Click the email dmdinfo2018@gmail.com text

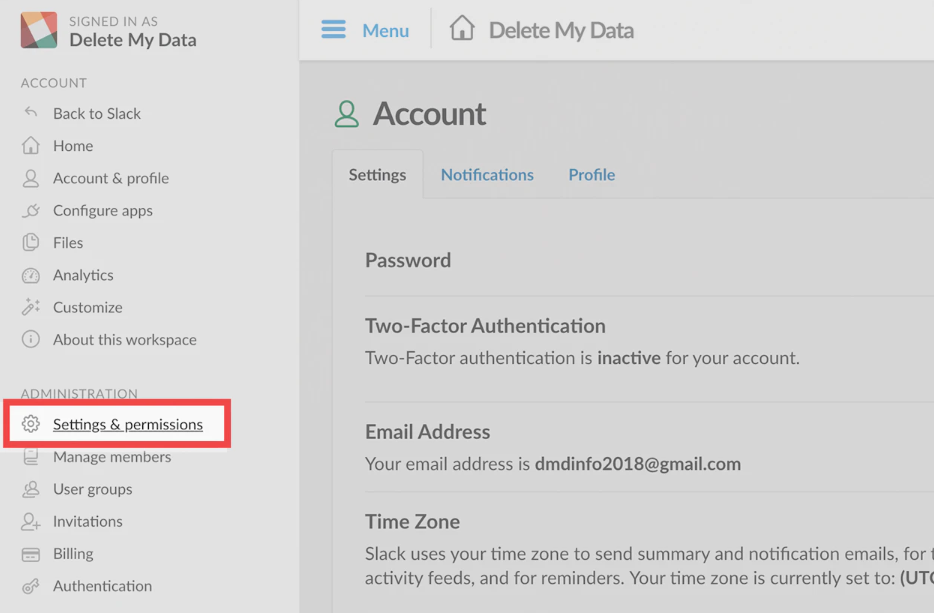click(638, 464)
